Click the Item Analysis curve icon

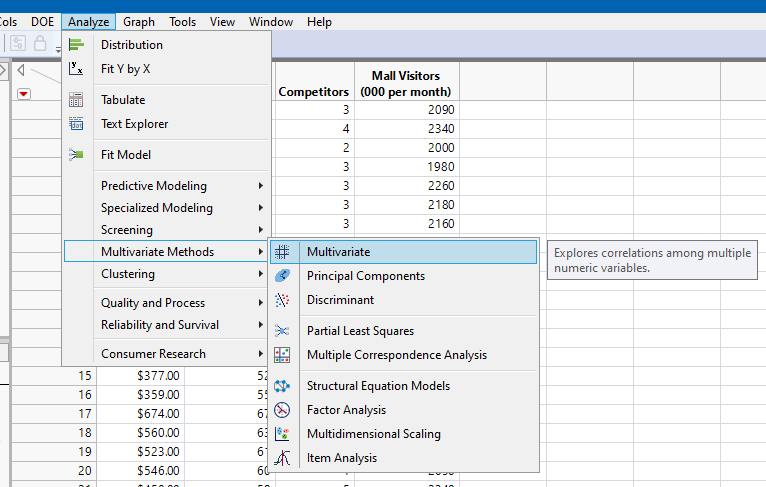point(282,458)
